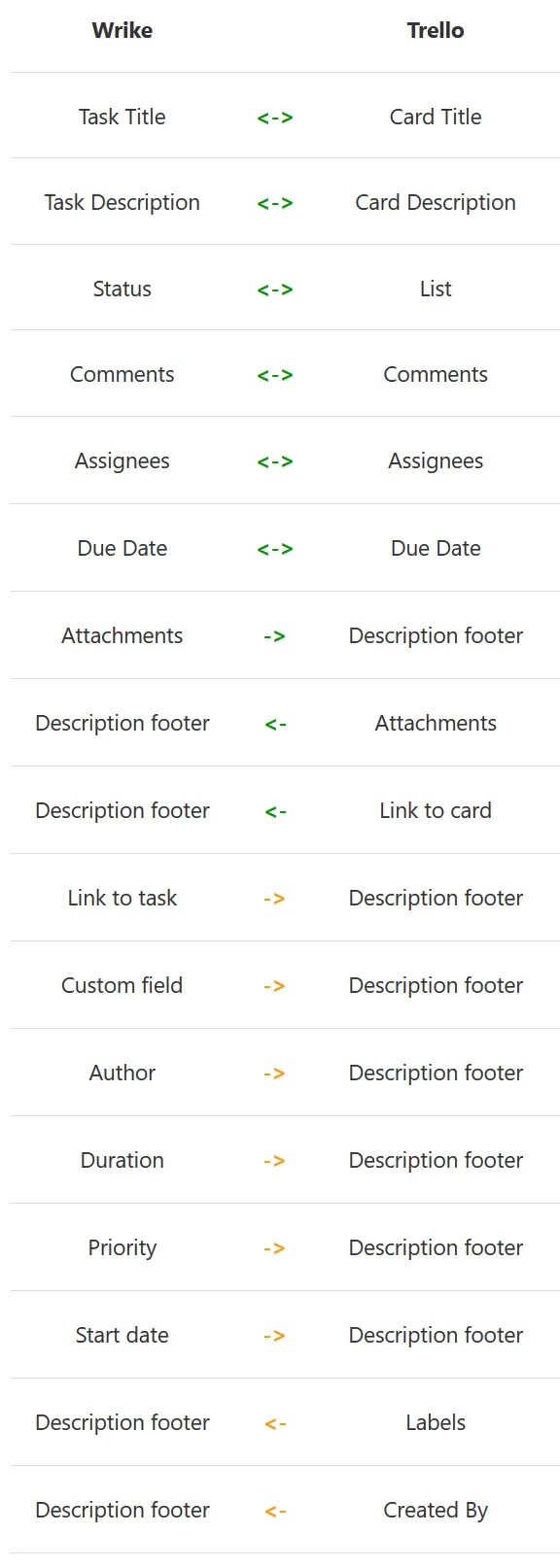
Task: Click the two-way arrow beside Task Title
Action: 275,118
